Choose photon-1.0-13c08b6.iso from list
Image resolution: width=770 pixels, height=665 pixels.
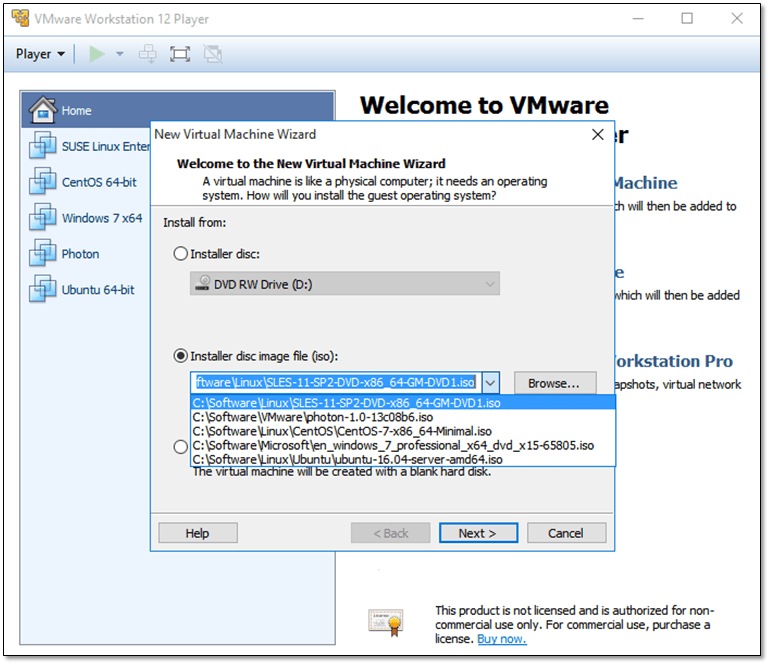click(x=403, y=417)
